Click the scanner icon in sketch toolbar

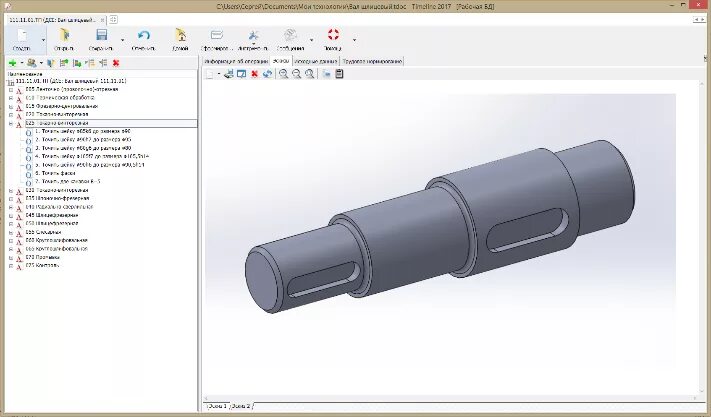tap(229, 74)
